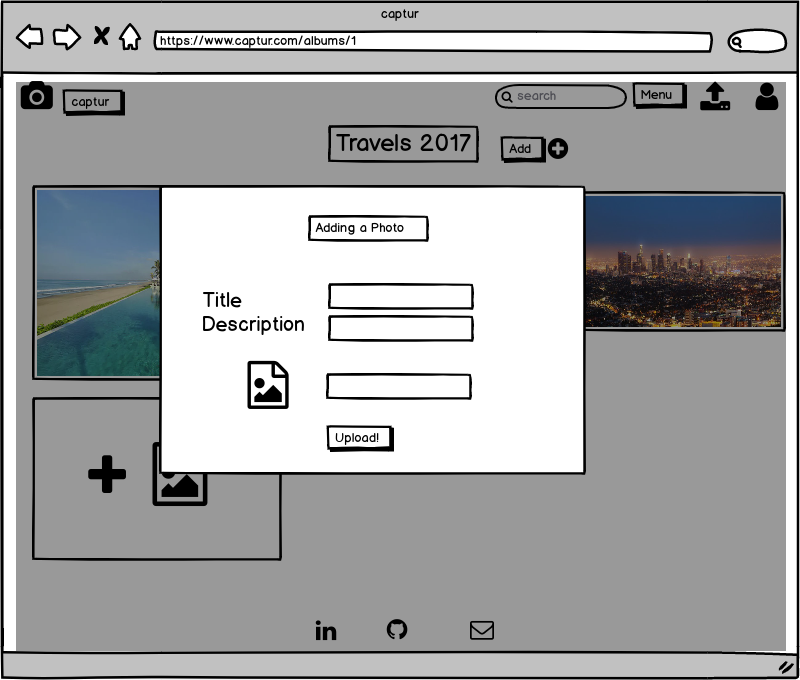800x680 pixels.
Task: Click the browser back arrow
Action: point(30,37)
